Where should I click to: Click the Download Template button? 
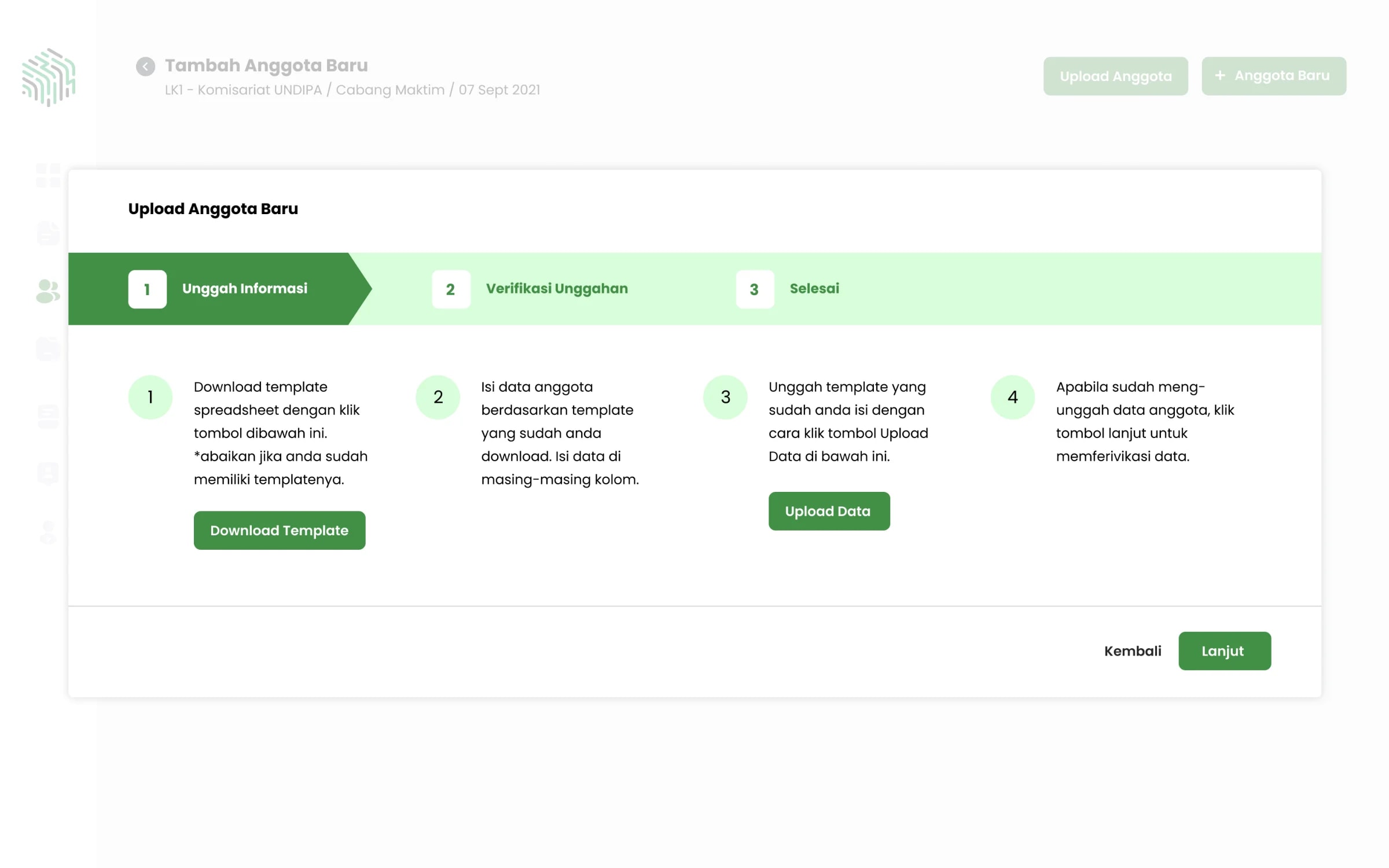[280, 530]
